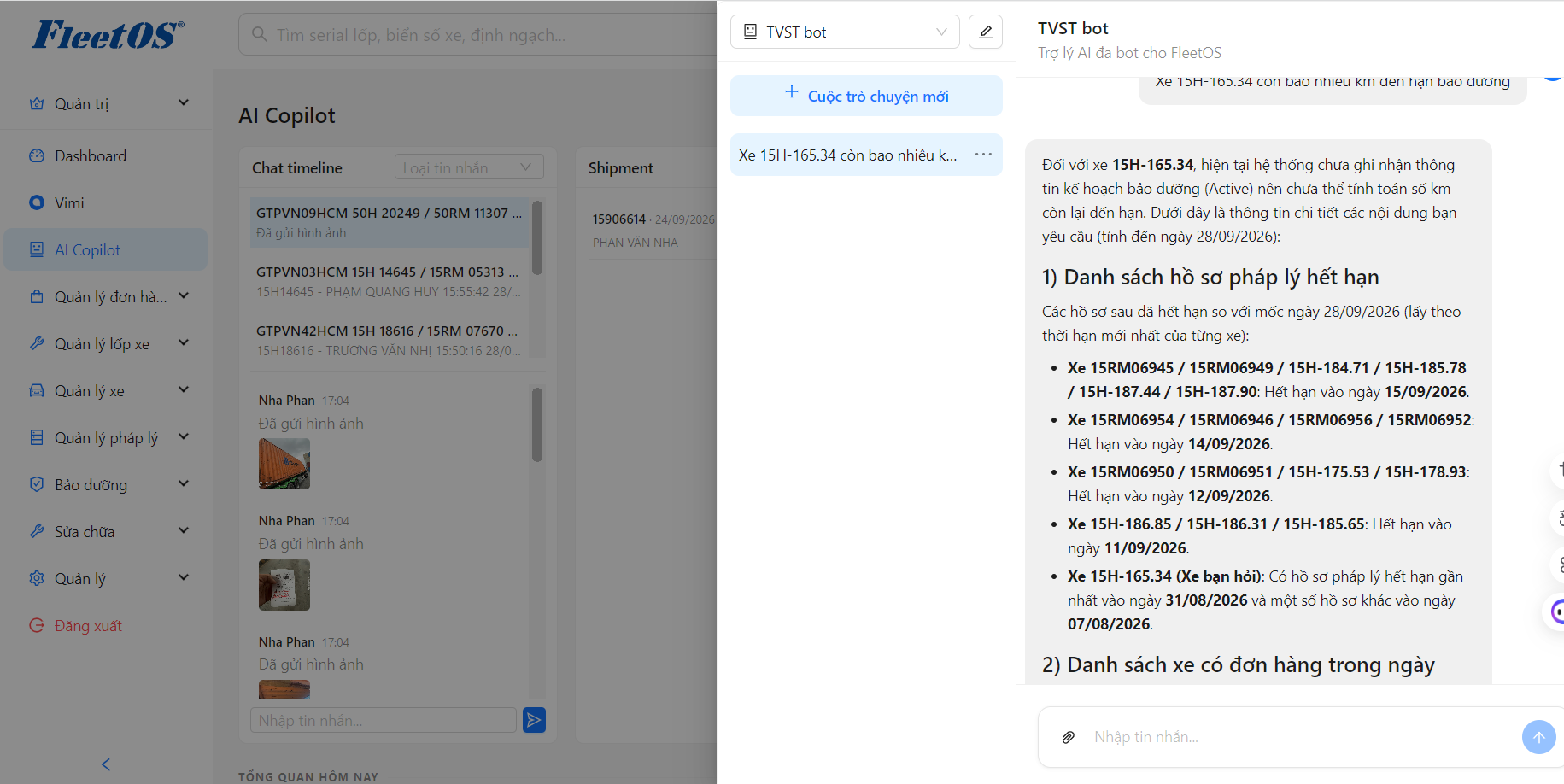Click the round send arrow button in chat
Image resolution: width=1564 pixels, height=784 pixels.
click(1538, 737)
